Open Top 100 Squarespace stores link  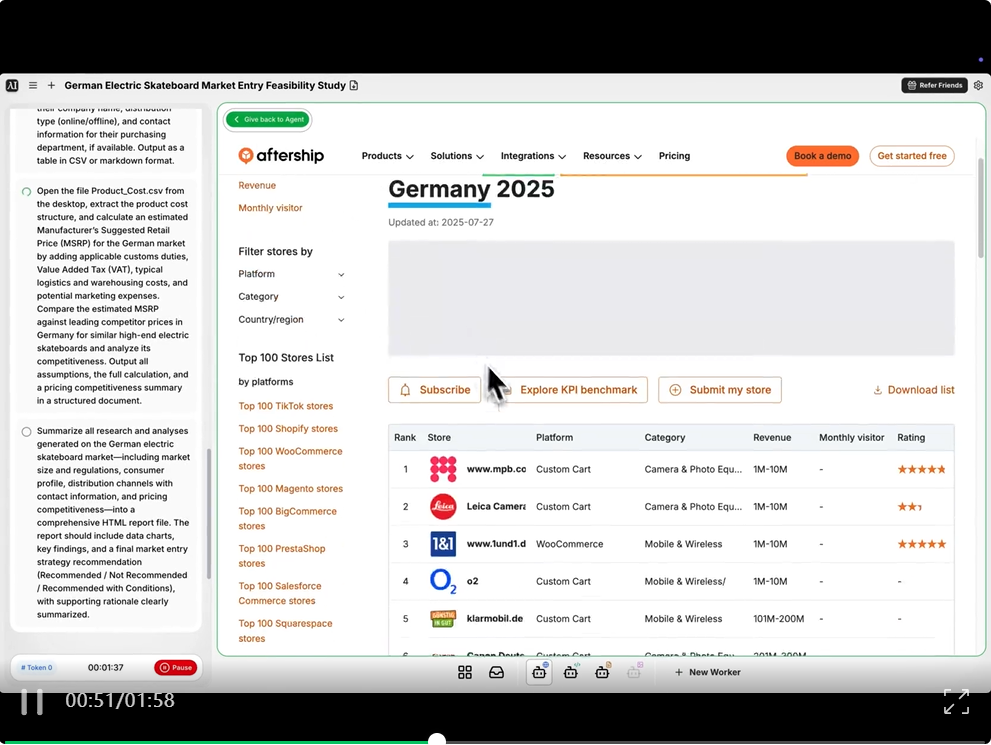pyautogui.click(x=285, y=631)
